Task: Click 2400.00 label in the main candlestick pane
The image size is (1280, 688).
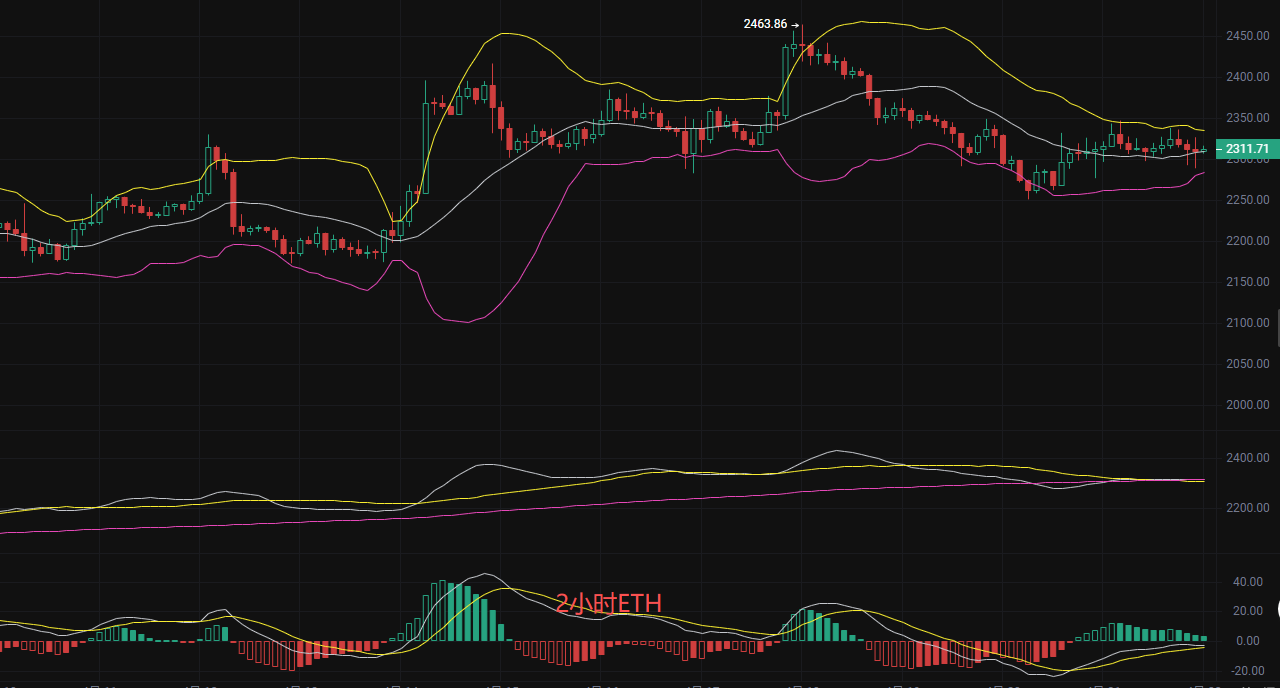Action: click(x=1247, y=77)
